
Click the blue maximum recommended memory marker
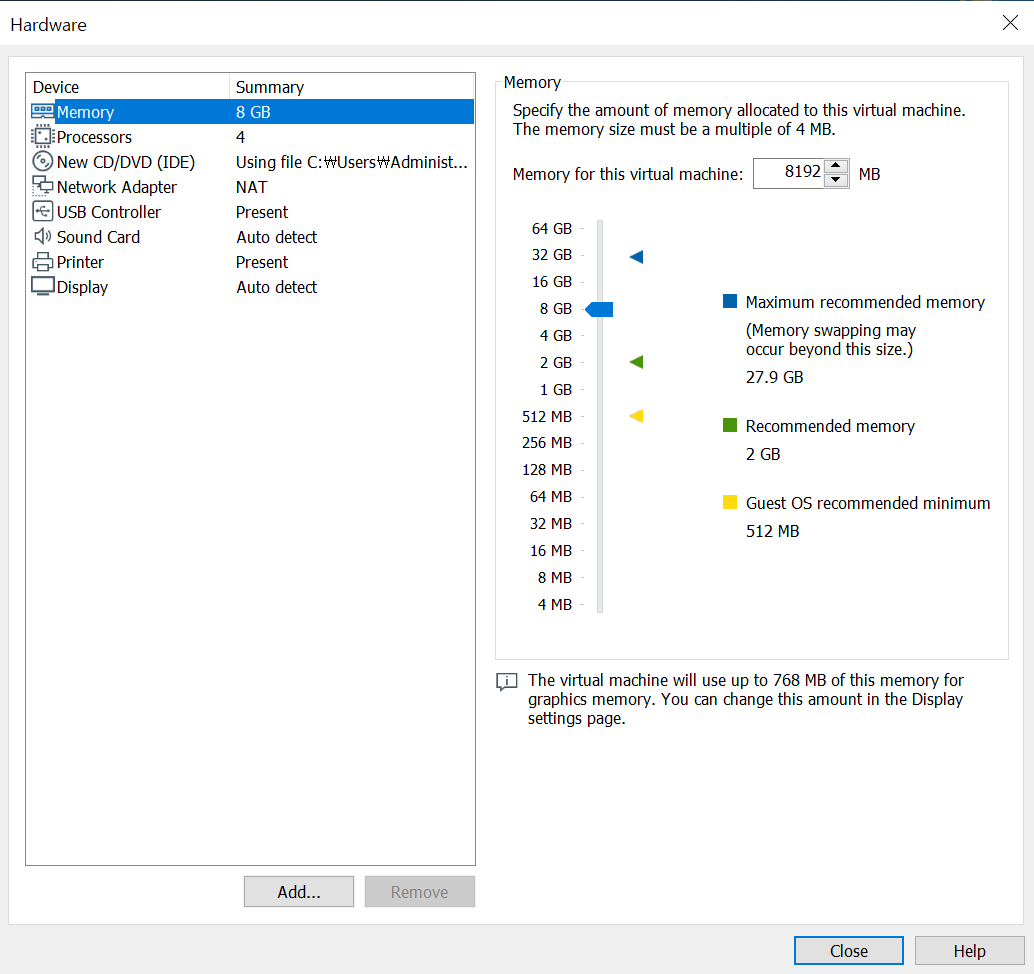[x=636, y=257]
